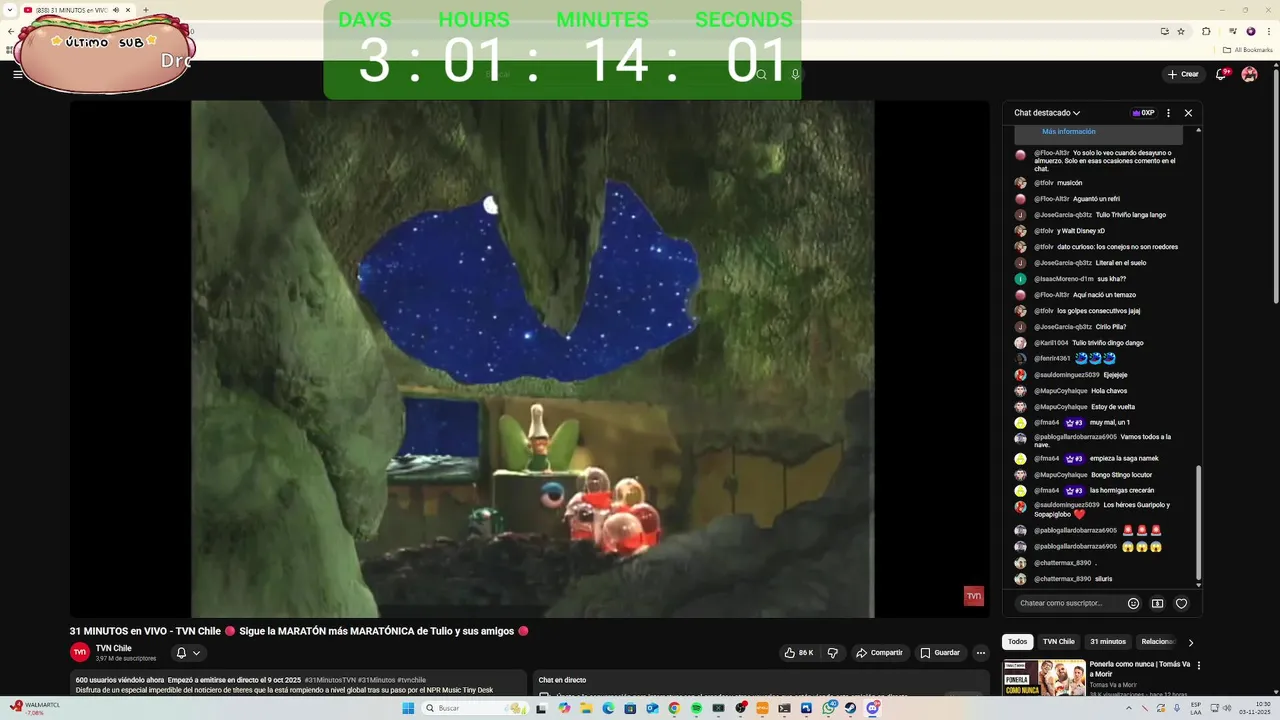Open the subscription notification bell dropdown
The image size is (1280, 720).
[x=188, y=653]
